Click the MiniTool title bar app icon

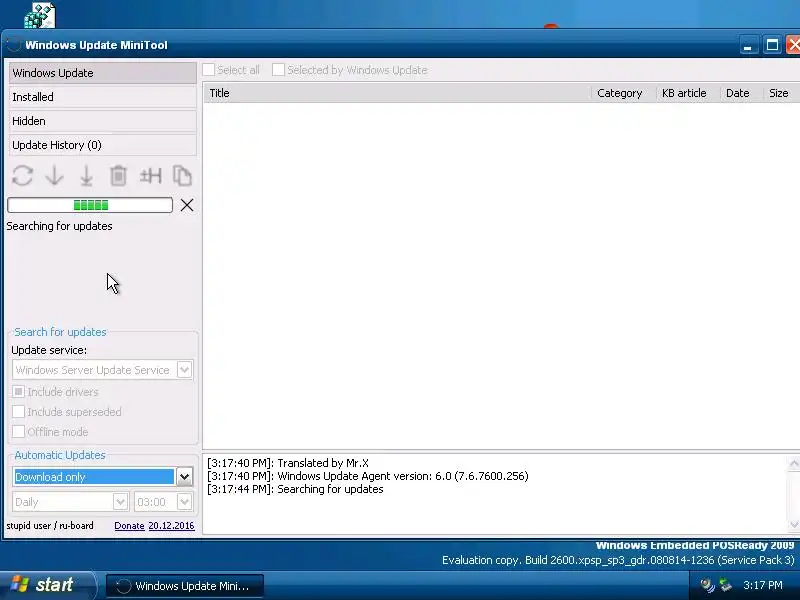pyautogui.click(x=14, y=45)
